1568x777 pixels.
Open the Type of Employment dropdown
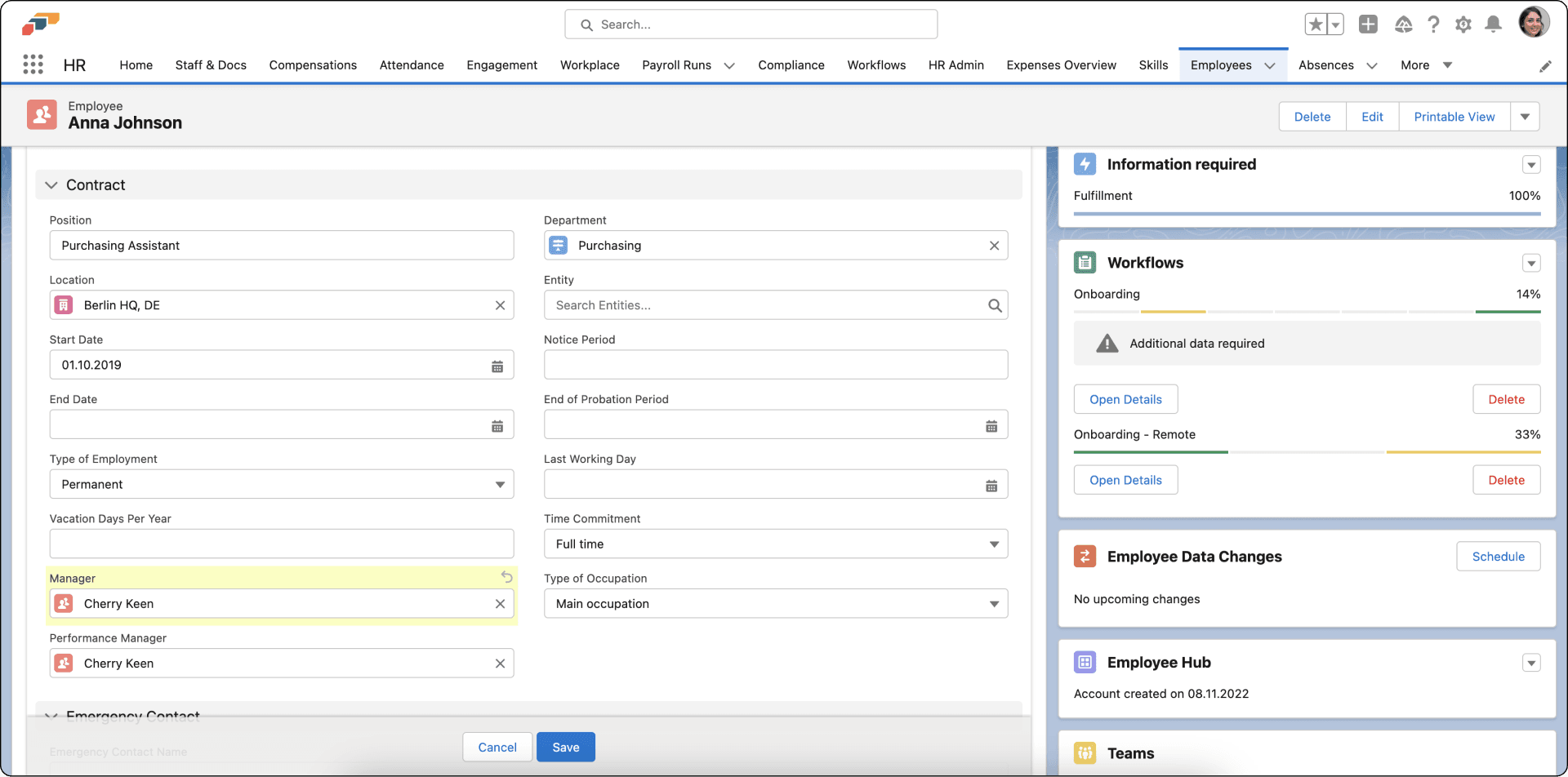point(282,484)
